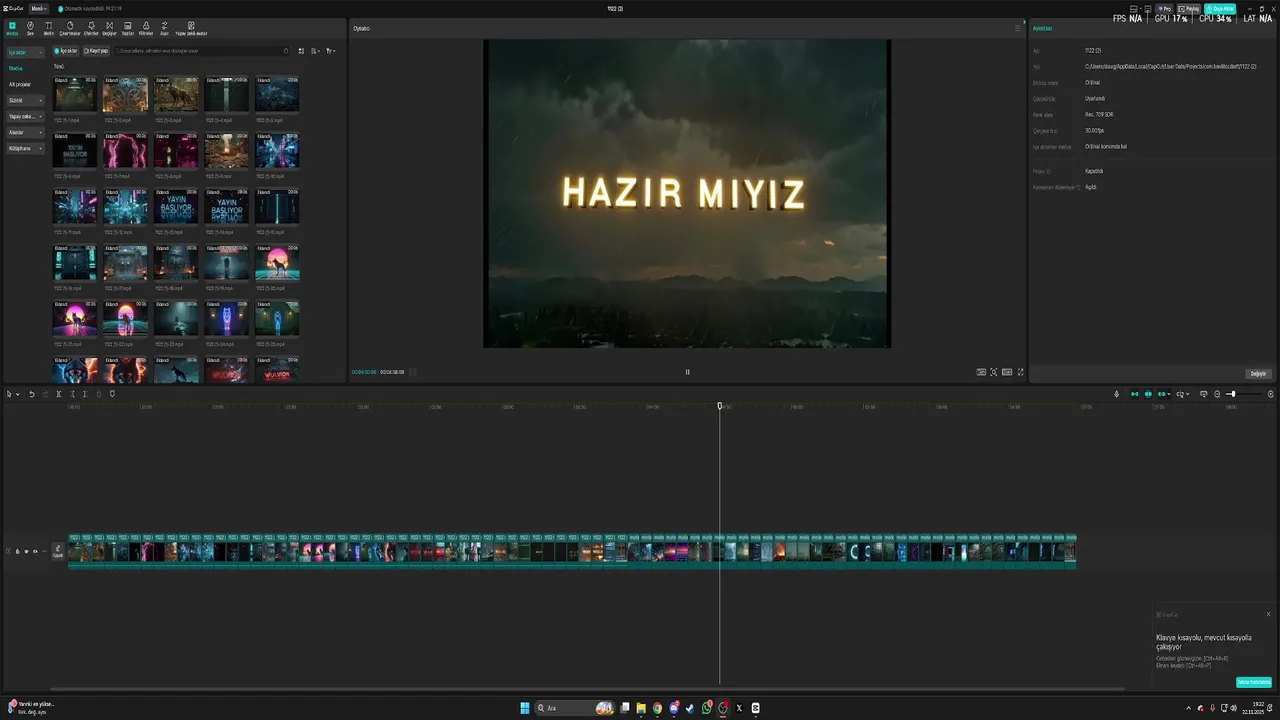The image size is (1280, 720).
Task: Open the Medya tab in the top toolbar
Action: pos(12,28)
